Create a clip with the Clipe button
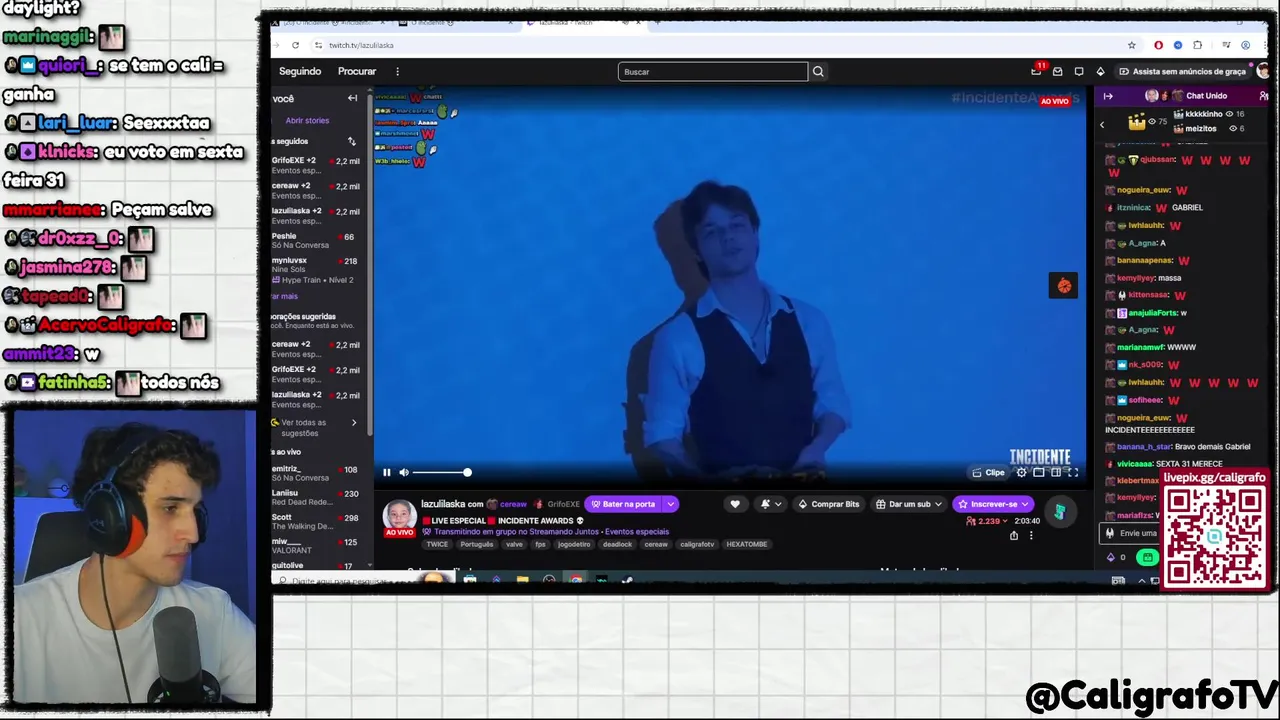This screenshot has height=720, width=1280. [988, 472]
